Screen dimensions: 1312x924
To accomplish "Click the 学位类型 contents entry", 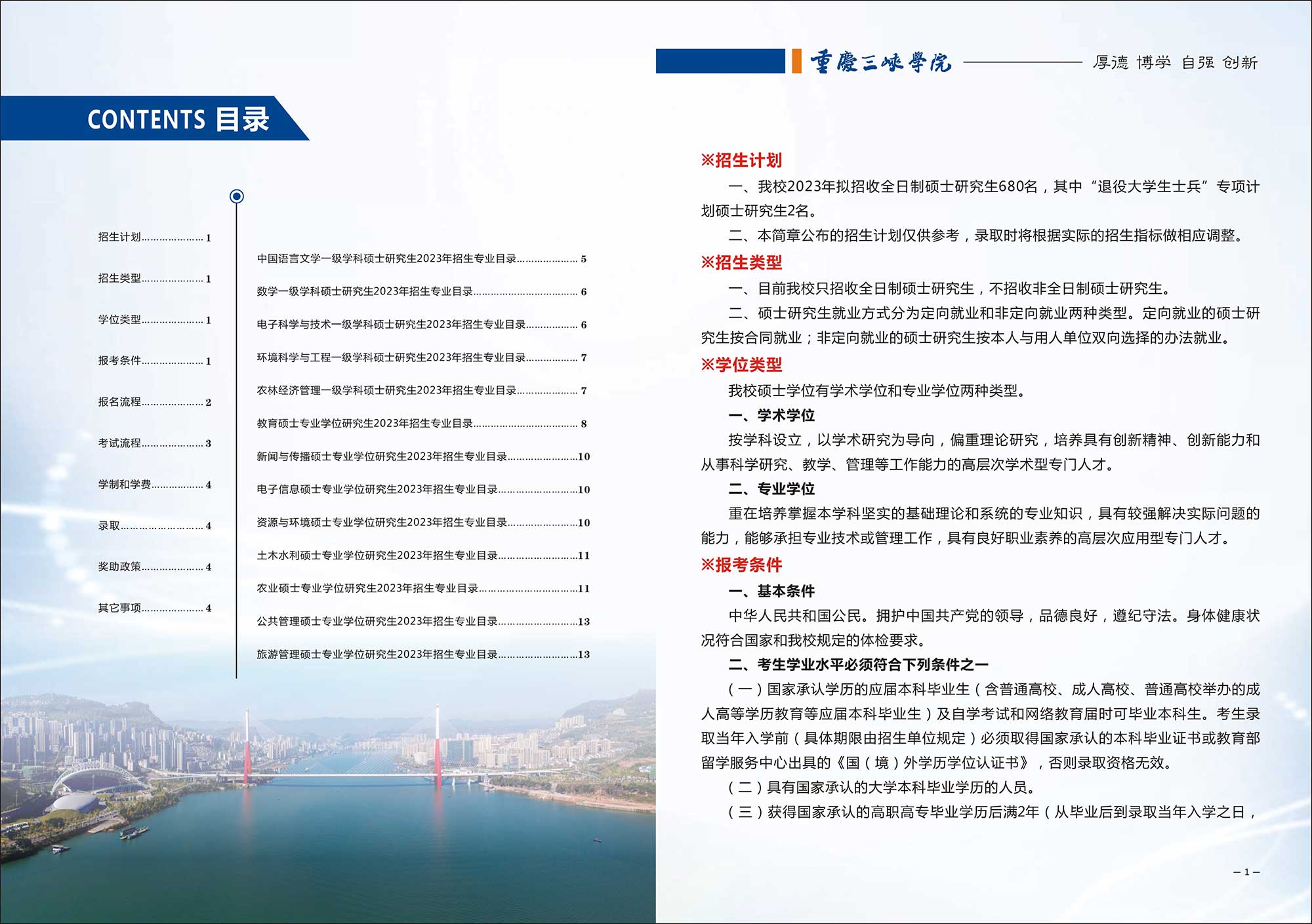I will coord(155,320).
